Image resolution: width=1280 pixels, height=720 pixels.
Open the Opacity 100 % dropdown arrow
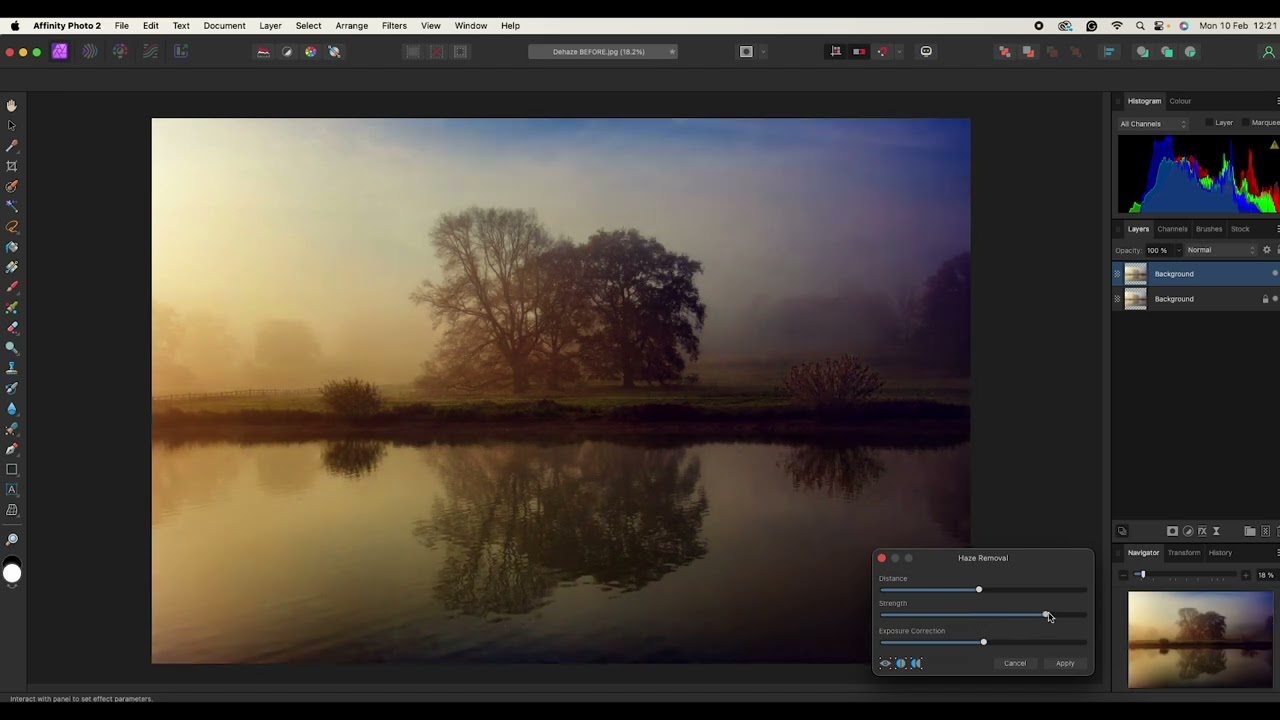pos(1178,250)
